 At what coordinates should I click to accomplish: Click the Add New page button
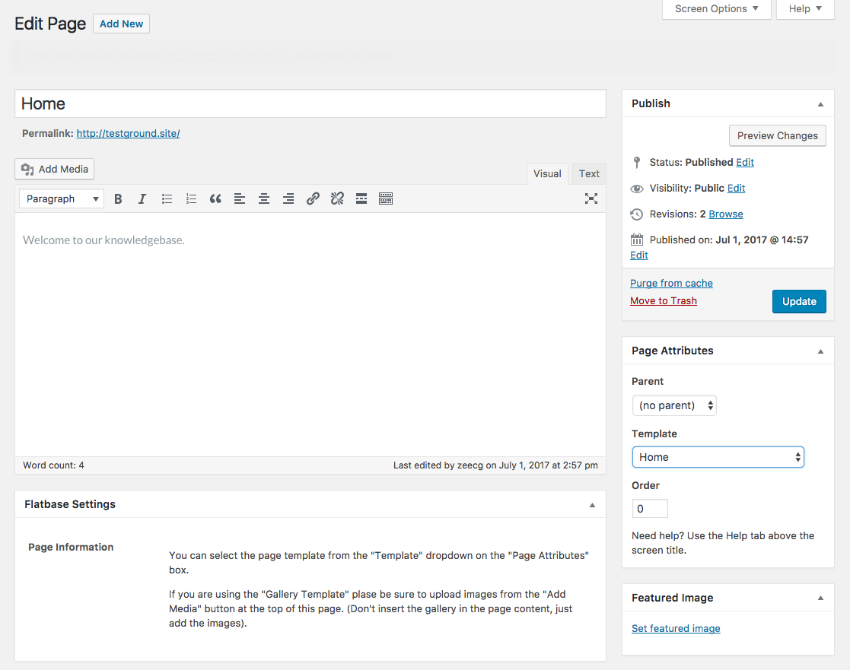[x=121, y=24]
